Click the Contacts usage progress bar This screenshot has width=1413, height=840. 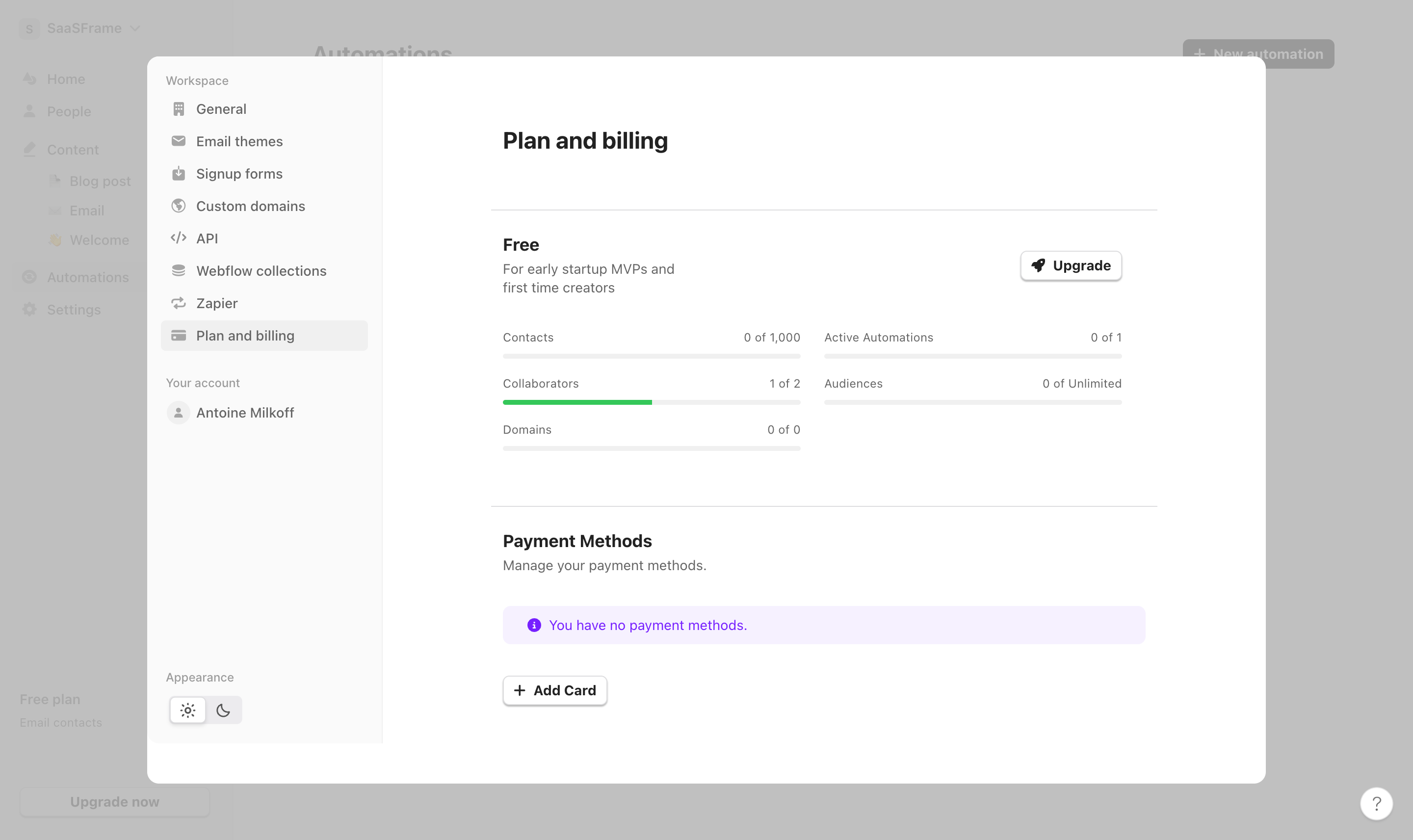pyautogui.click(x=652, y=356)
